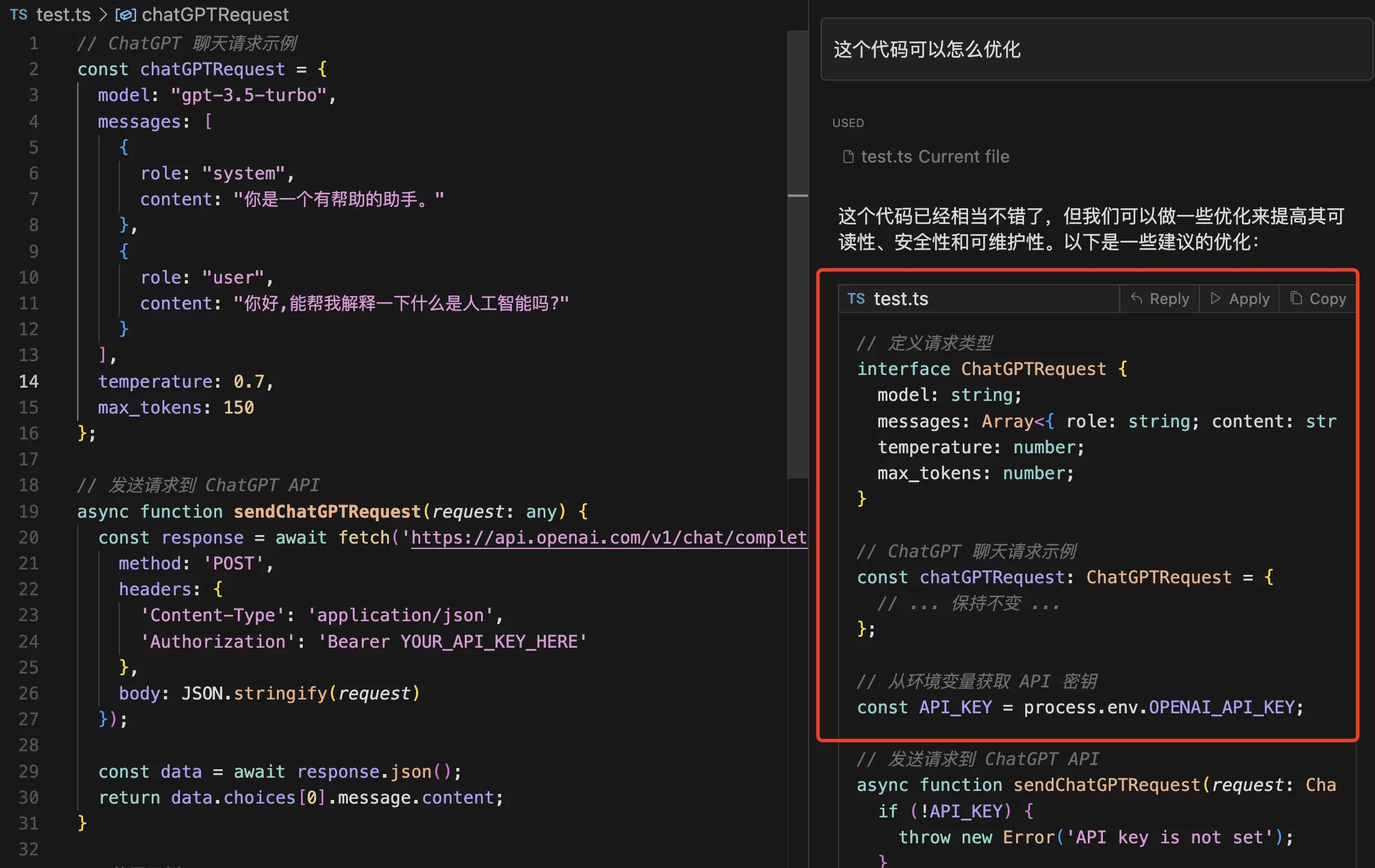The width and height of the screenshot is (1375, 868).
Task: Click file icon next to test.ts Current file
Action: (x=848, y=157)
